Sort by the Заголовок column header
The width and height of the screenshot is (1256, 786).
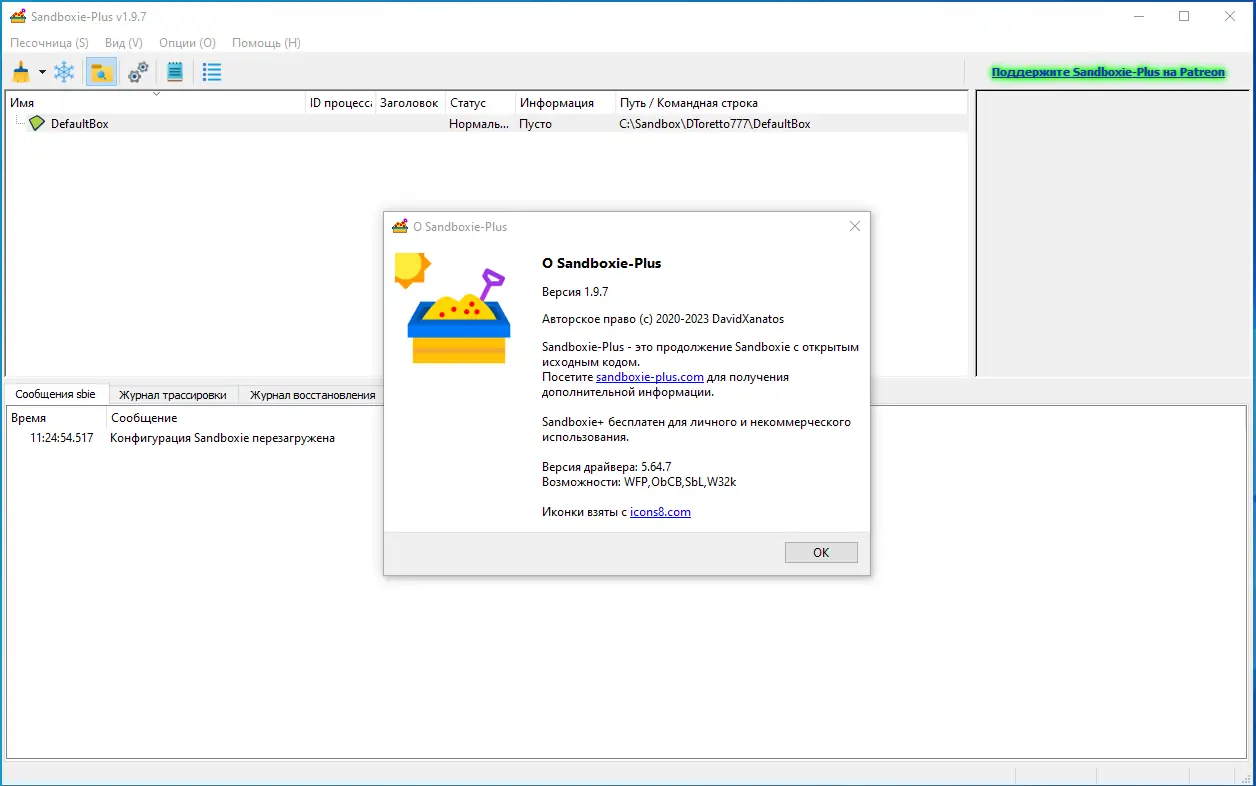tap(409, 102)
